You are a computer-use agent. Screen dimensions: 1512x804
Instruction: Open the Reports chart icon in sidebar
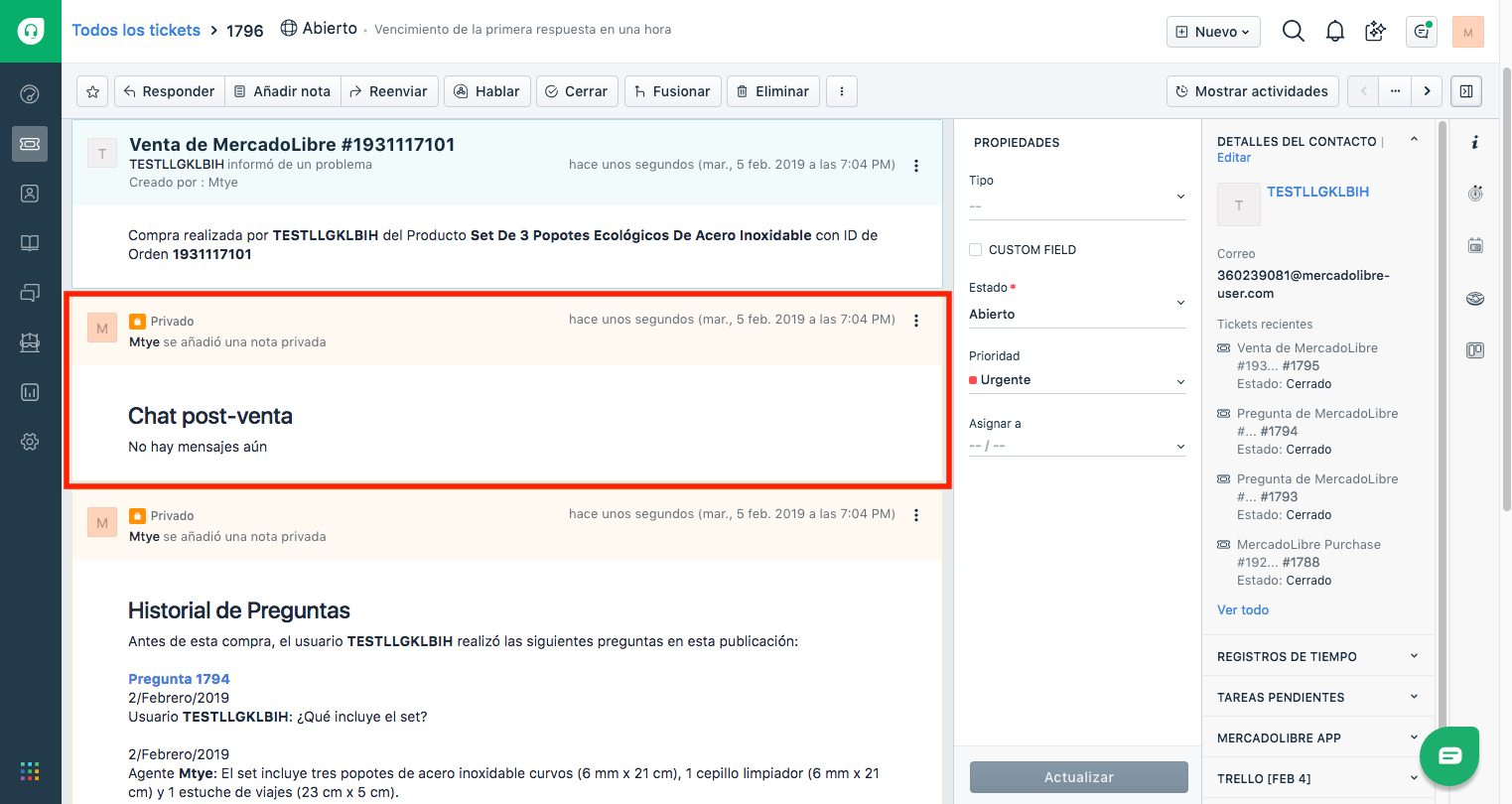tap(30, 392)
